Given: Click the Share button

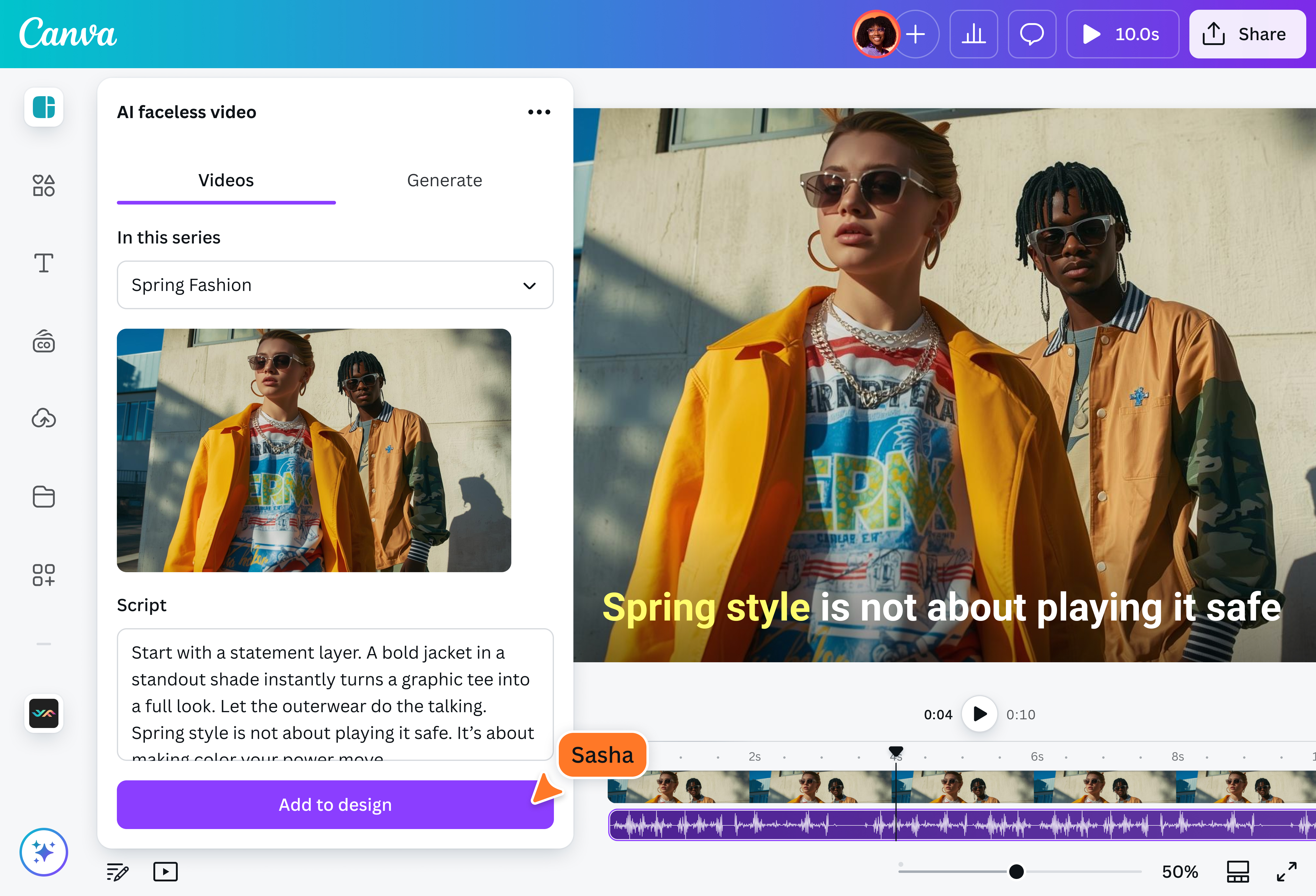Looking at the screenshot, I should (x=1247, y=34).
